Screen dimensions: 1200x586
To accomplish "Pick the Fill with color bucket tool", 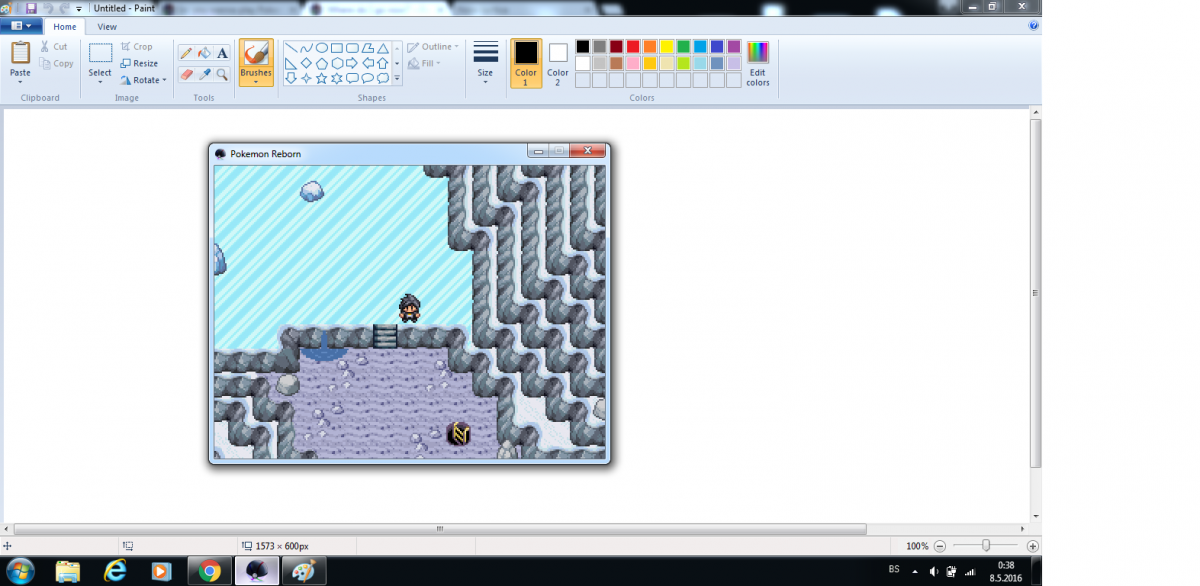I will (x=204, y=53).
